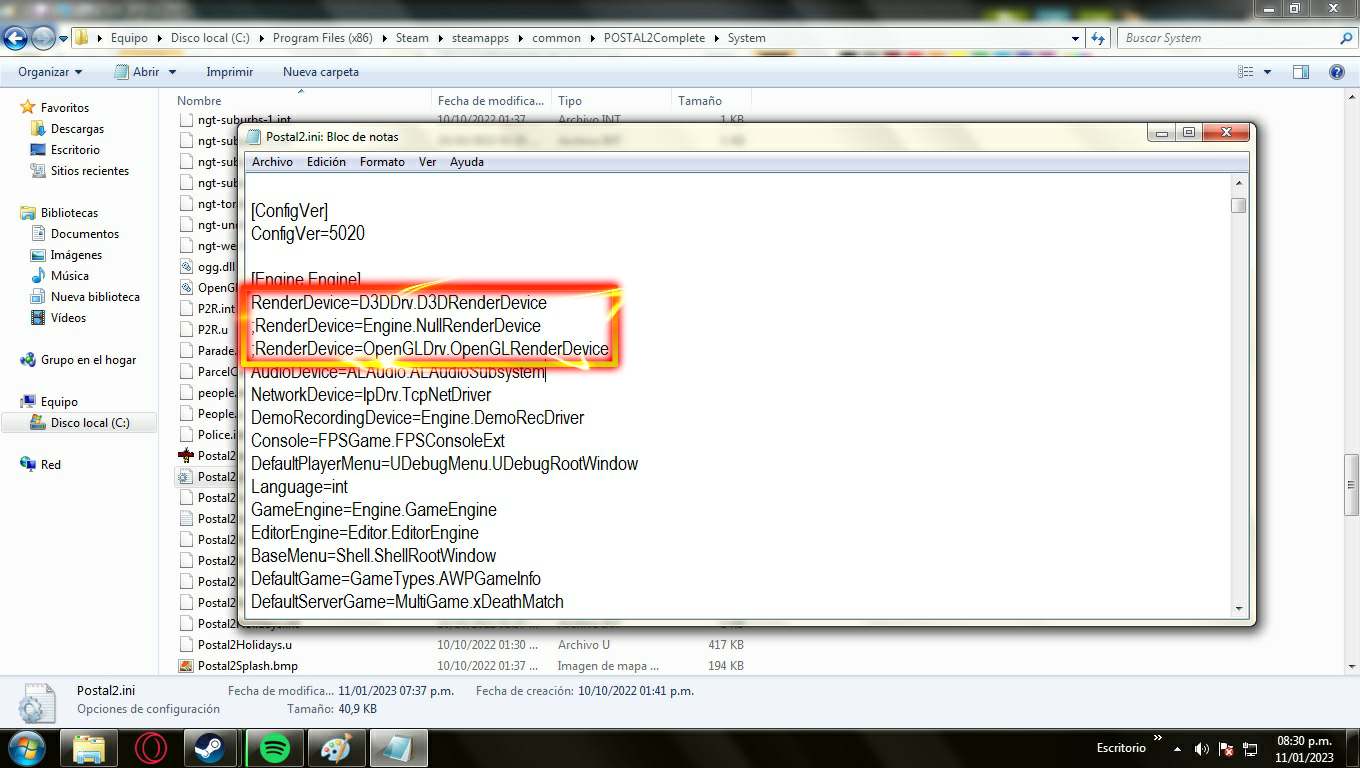Select Documentos in Bibliotecas
Viewport: 1360px width, 768px height.
coord(85,234)
